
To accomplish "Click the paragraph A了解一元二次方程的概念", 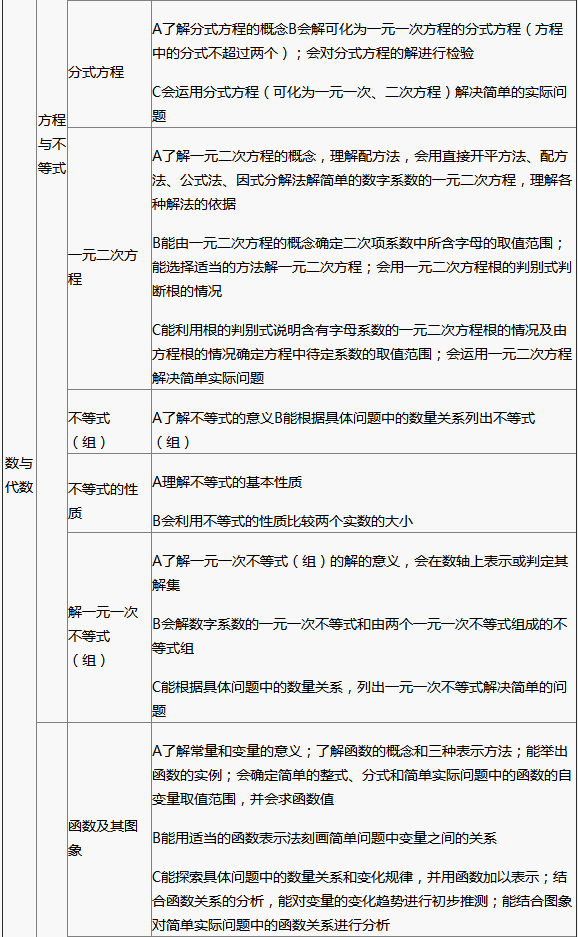I will coord(362,180).
